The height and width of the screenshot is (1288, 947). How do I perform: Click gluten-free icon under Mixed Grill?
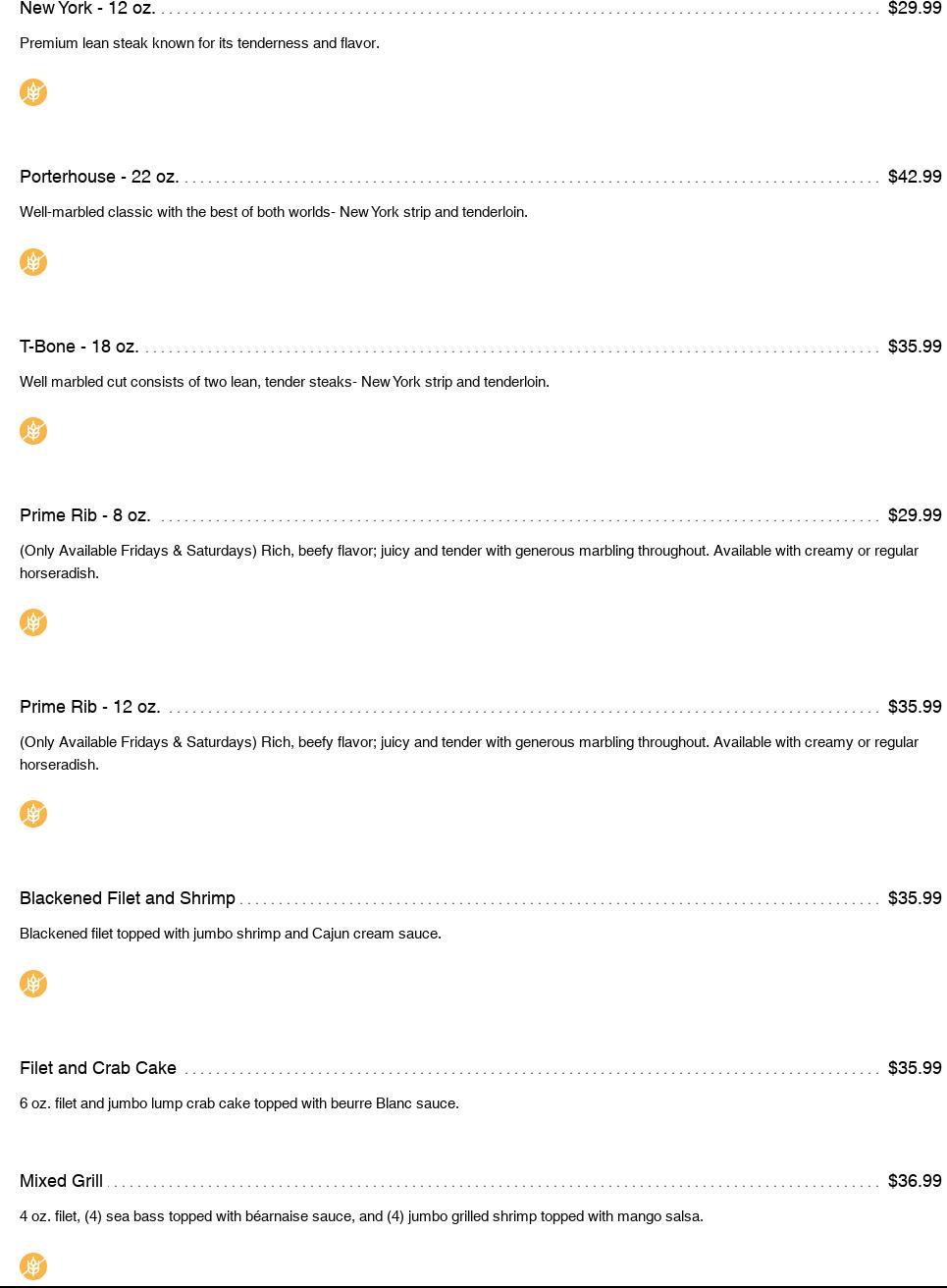[x=33, y=1265]
